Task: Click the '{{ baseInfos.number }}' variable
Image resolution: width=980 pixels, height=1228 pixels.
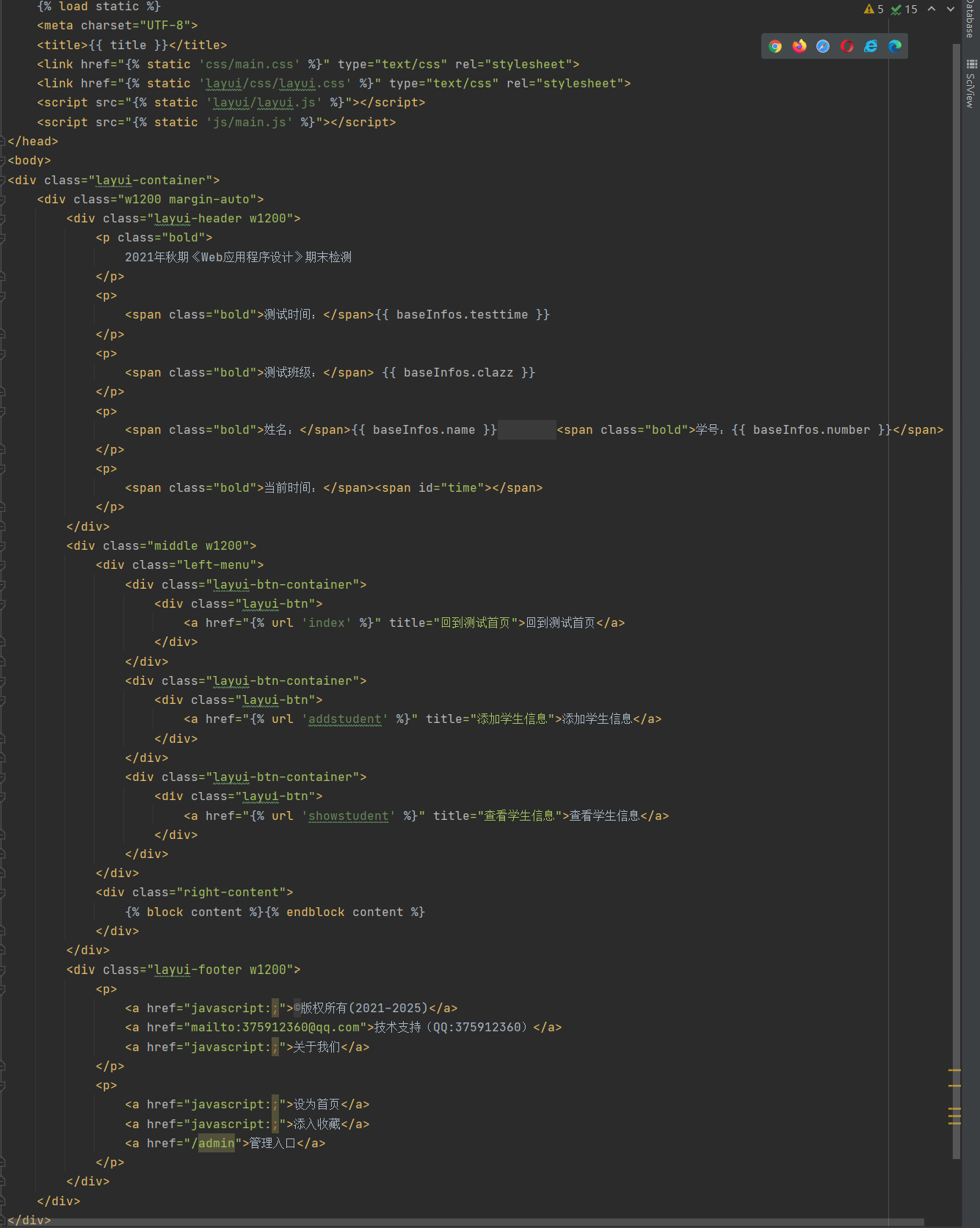Action: [x=812, y=430]
